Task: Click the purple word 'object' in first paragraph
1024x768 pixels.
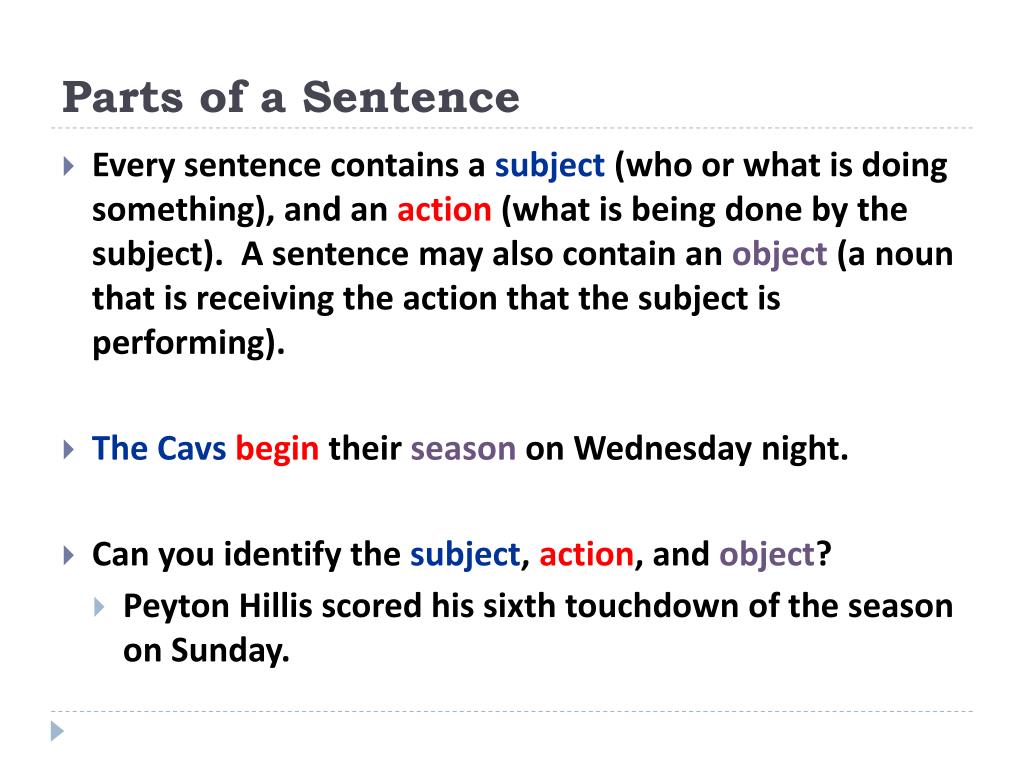Action: (x=779, y=255)
